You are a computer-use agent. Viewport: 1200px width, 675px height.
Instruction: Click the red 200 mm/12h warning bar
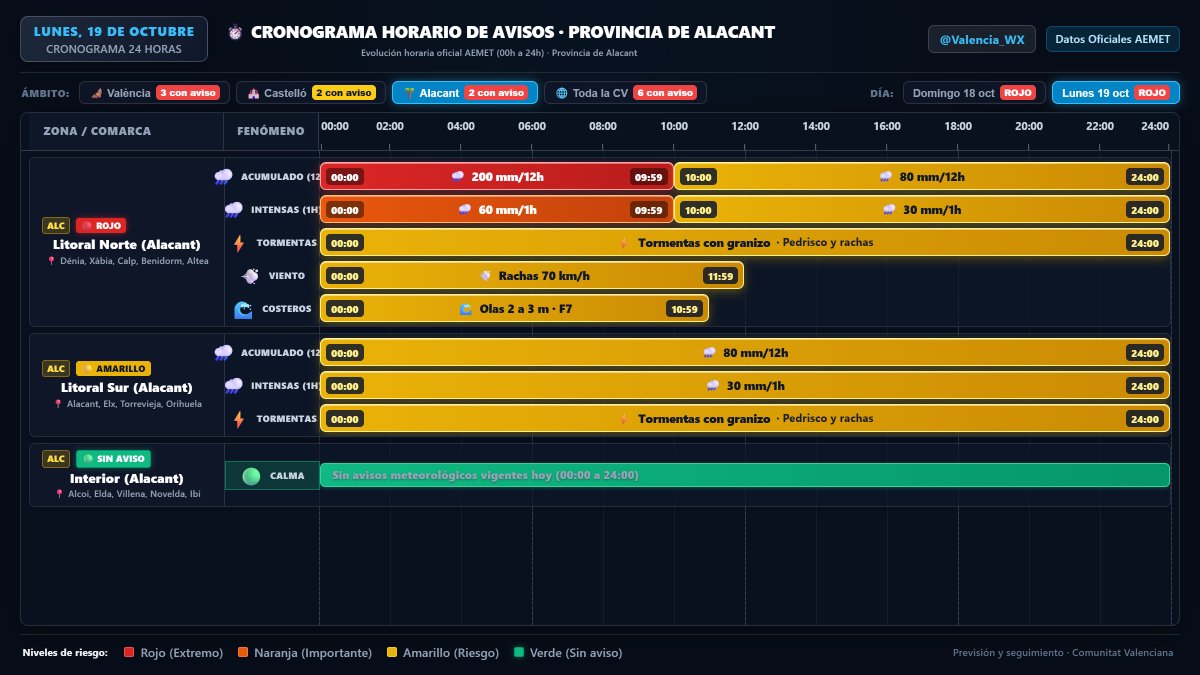(x=497, y=177)
